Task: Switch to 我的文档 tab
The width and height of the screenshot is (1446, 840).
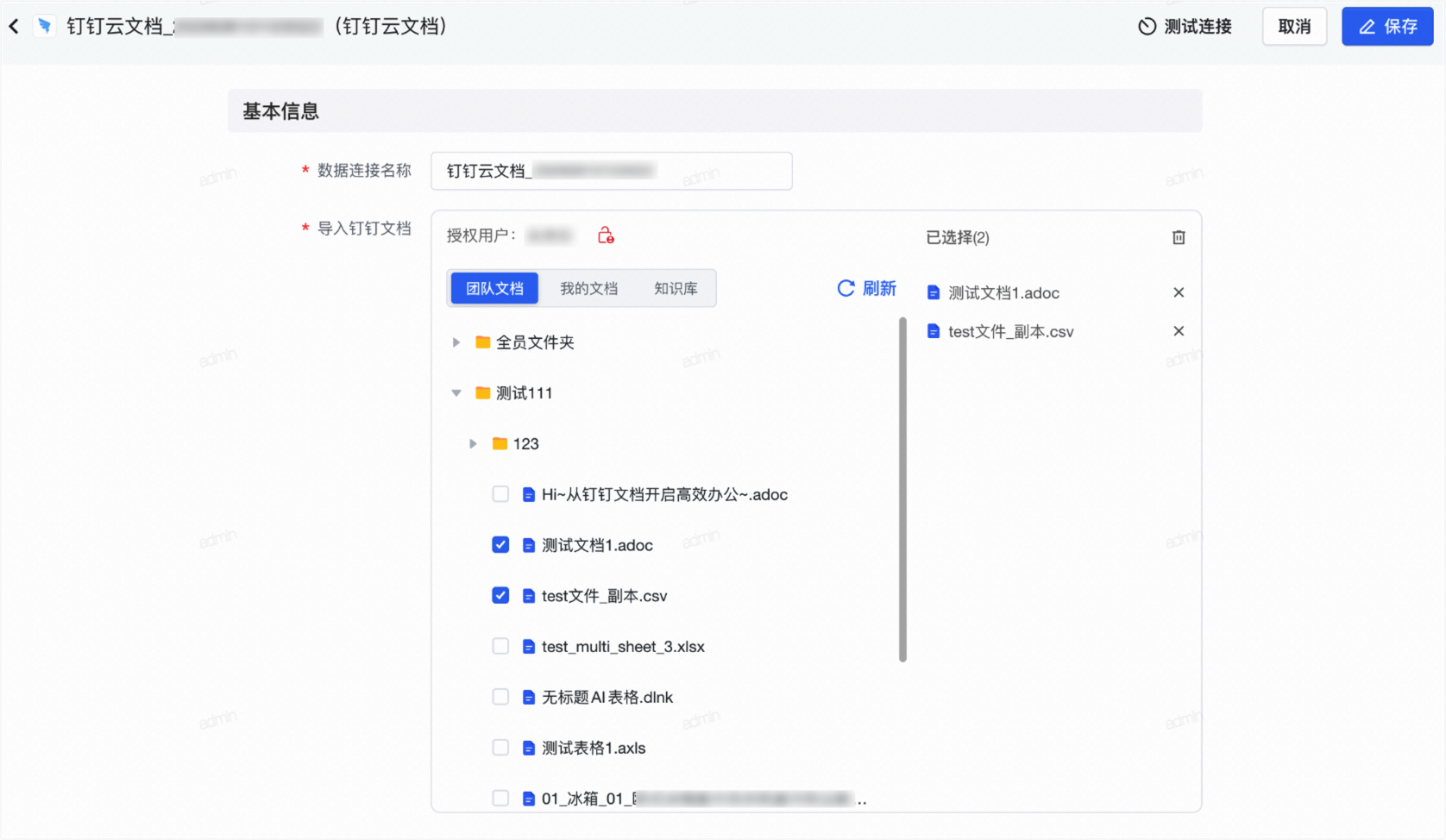Action: pyautogui.click(x=589, y=288)
